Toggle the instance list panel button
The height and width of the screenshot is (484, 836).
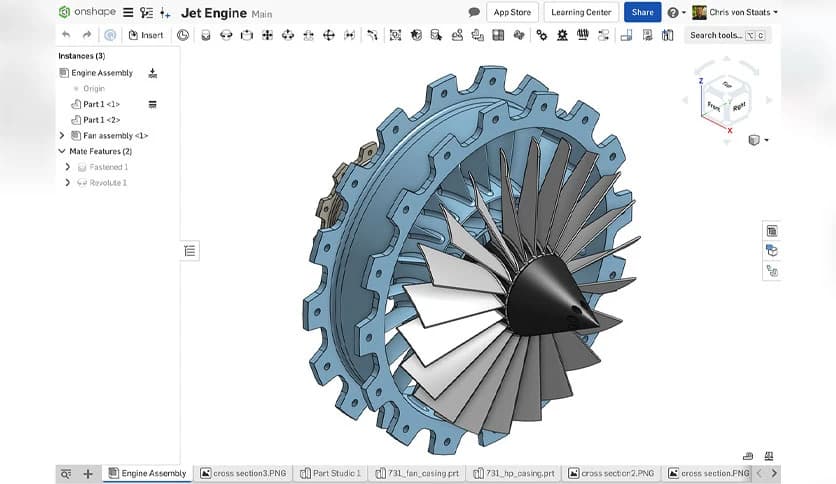pos(190,251)
